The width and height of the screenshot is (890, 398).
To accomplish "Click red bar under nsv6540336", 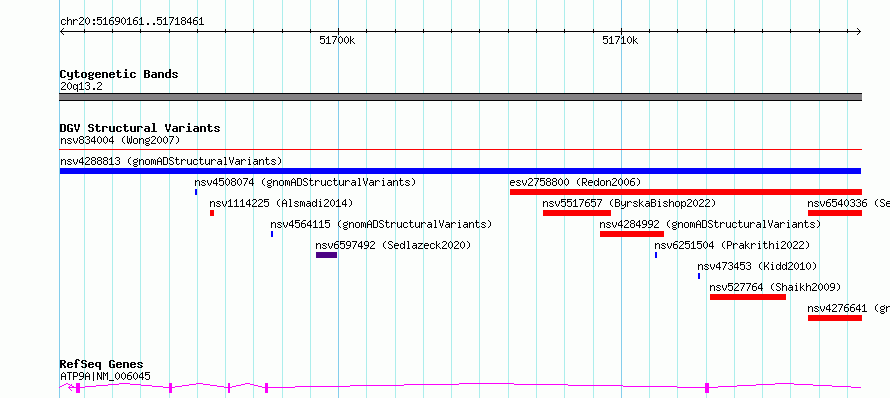I will click(835, 213).
